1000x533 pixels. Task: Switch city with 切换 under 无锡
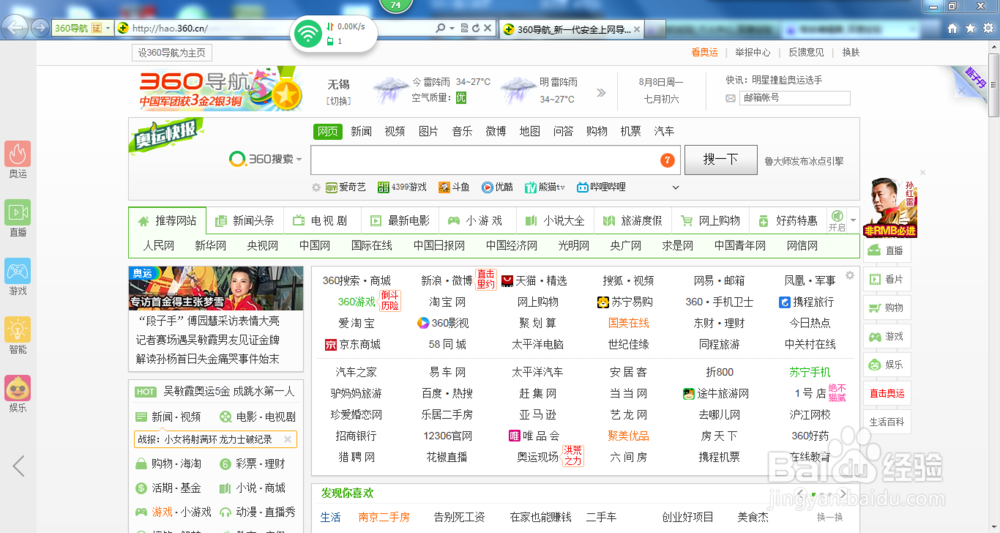338,101
